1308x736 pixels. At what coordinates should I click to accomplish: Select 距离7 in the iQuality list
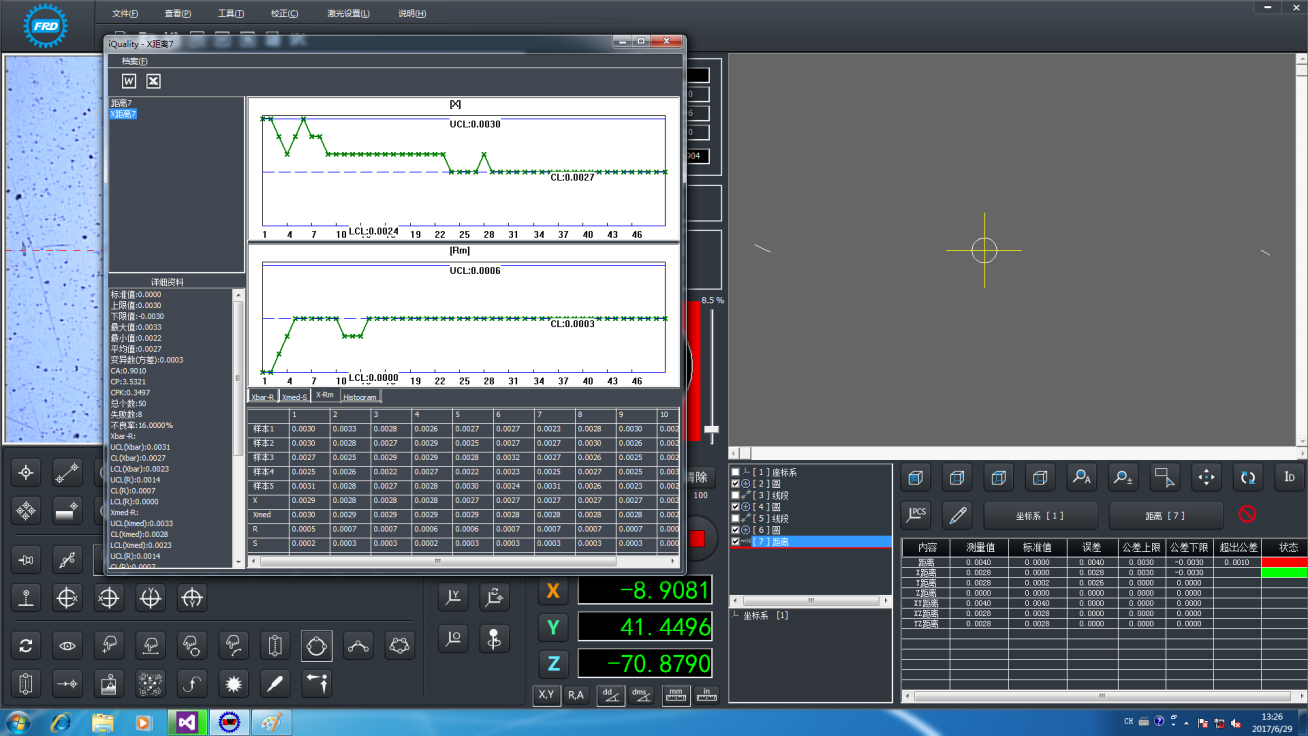pyautogui.click(x=121, y=103)
